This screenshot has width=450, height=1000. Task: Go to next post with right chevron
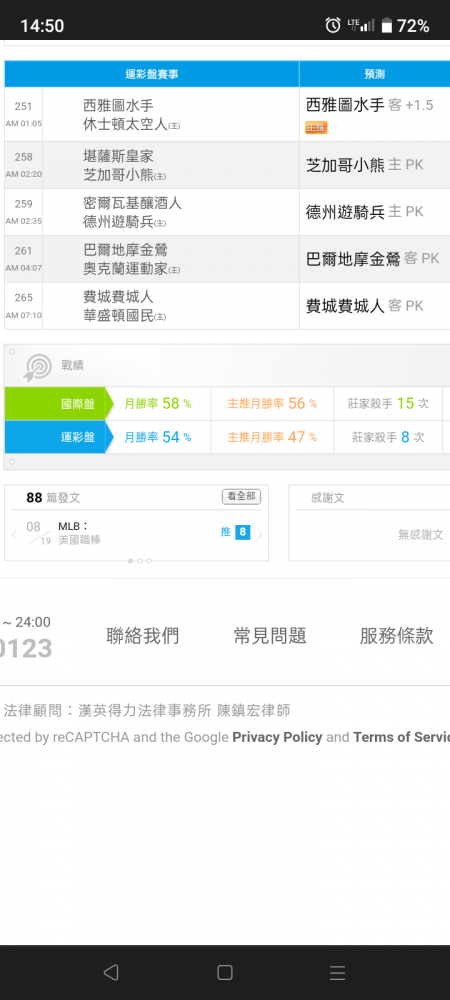[259, 534]
